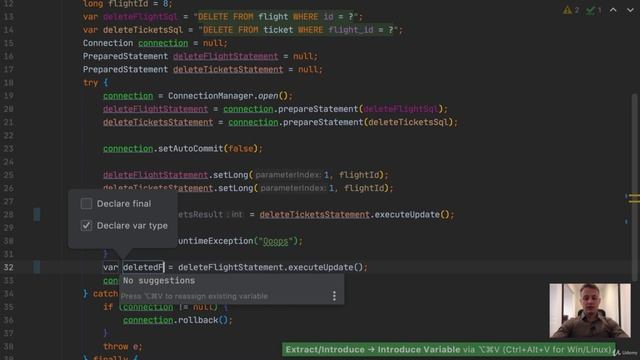This screenshot has width=640, height=360.
Task: Click 'open' method call on line 19
Action: [268, 96]
